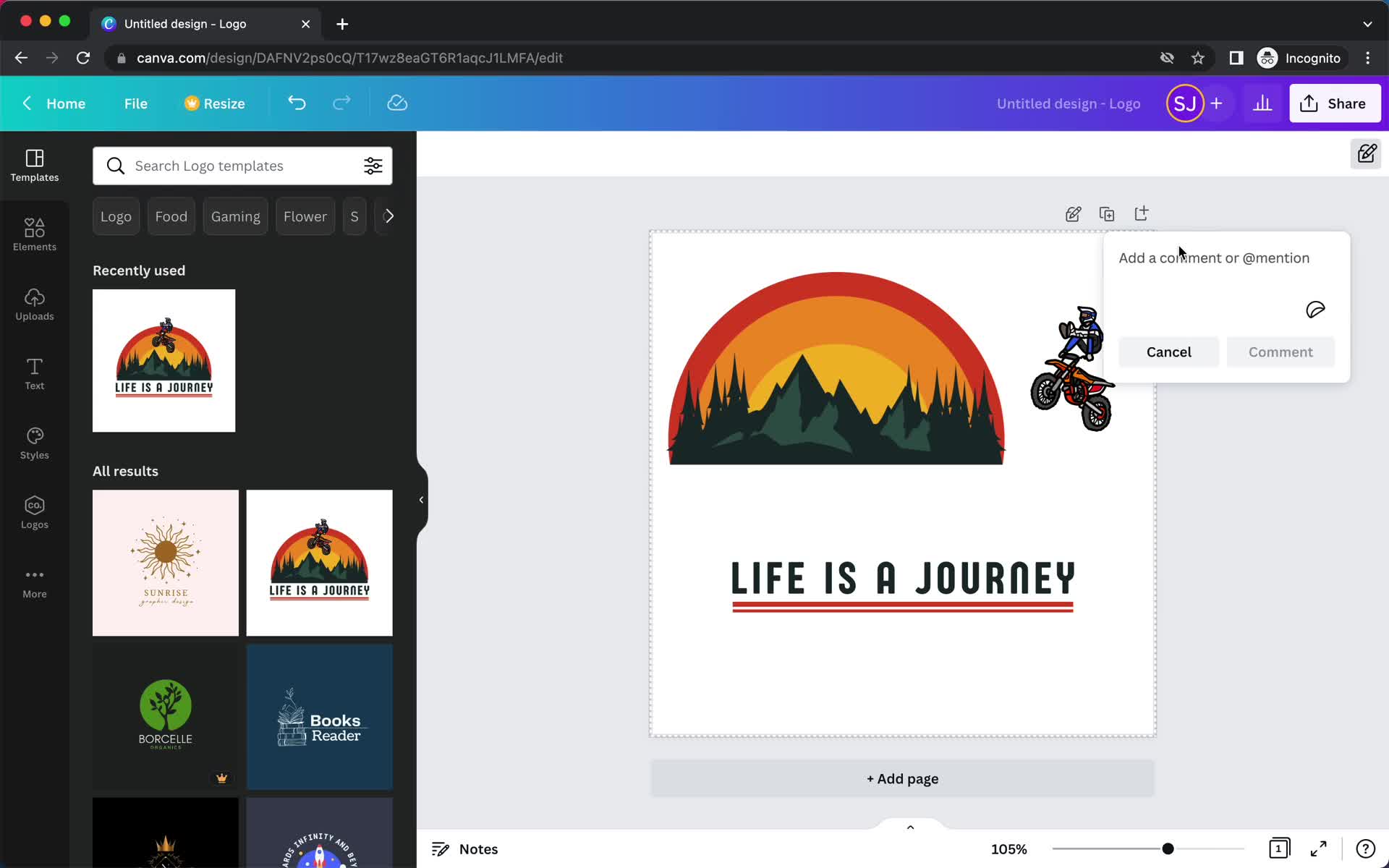Image resolution: width=1389 pixels, height=868 pixels.
Task: Navigate back in browser
Action: (x=21, y=58)
